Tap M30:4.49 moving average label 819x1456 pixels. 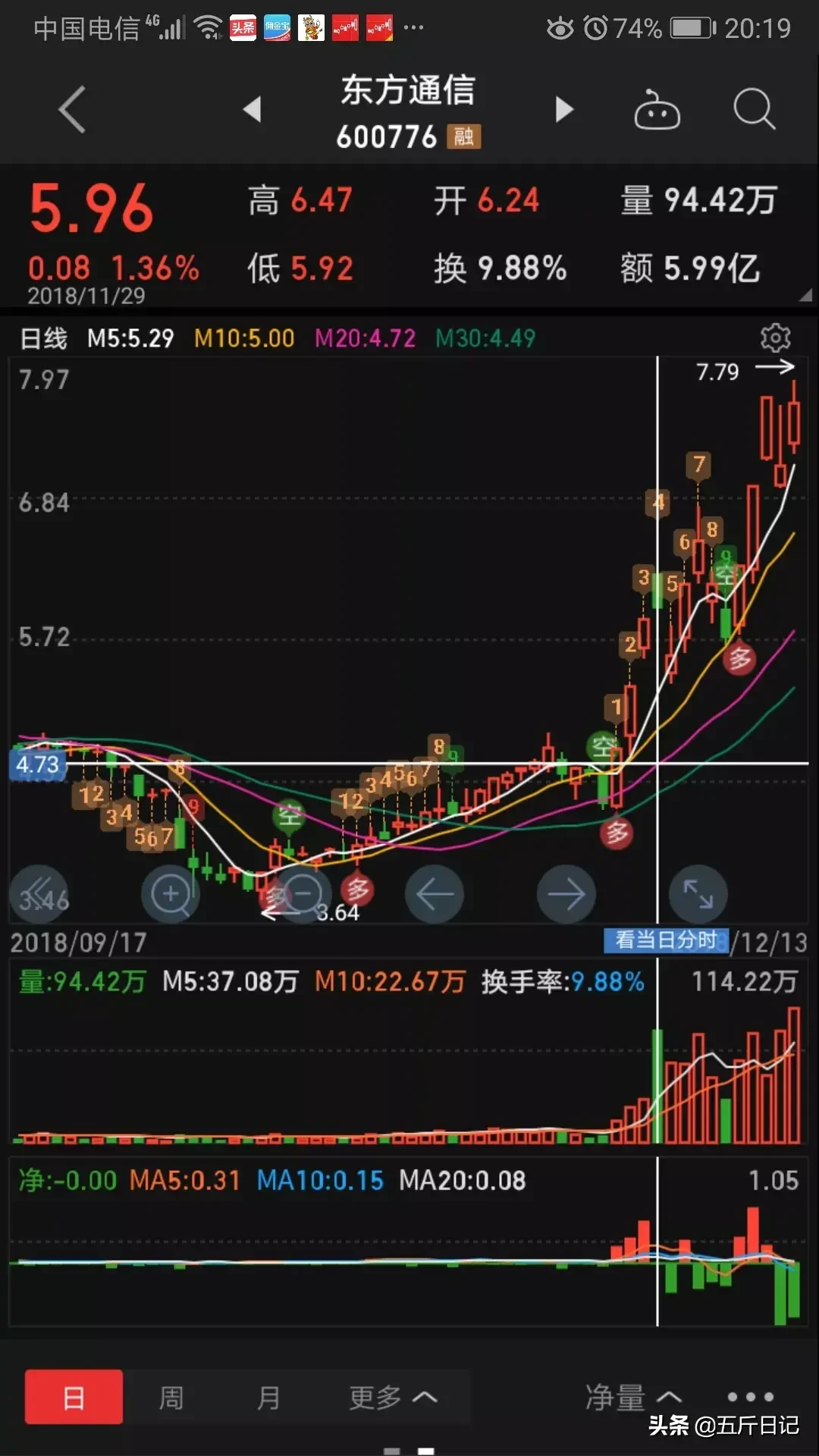coord(485,338)
